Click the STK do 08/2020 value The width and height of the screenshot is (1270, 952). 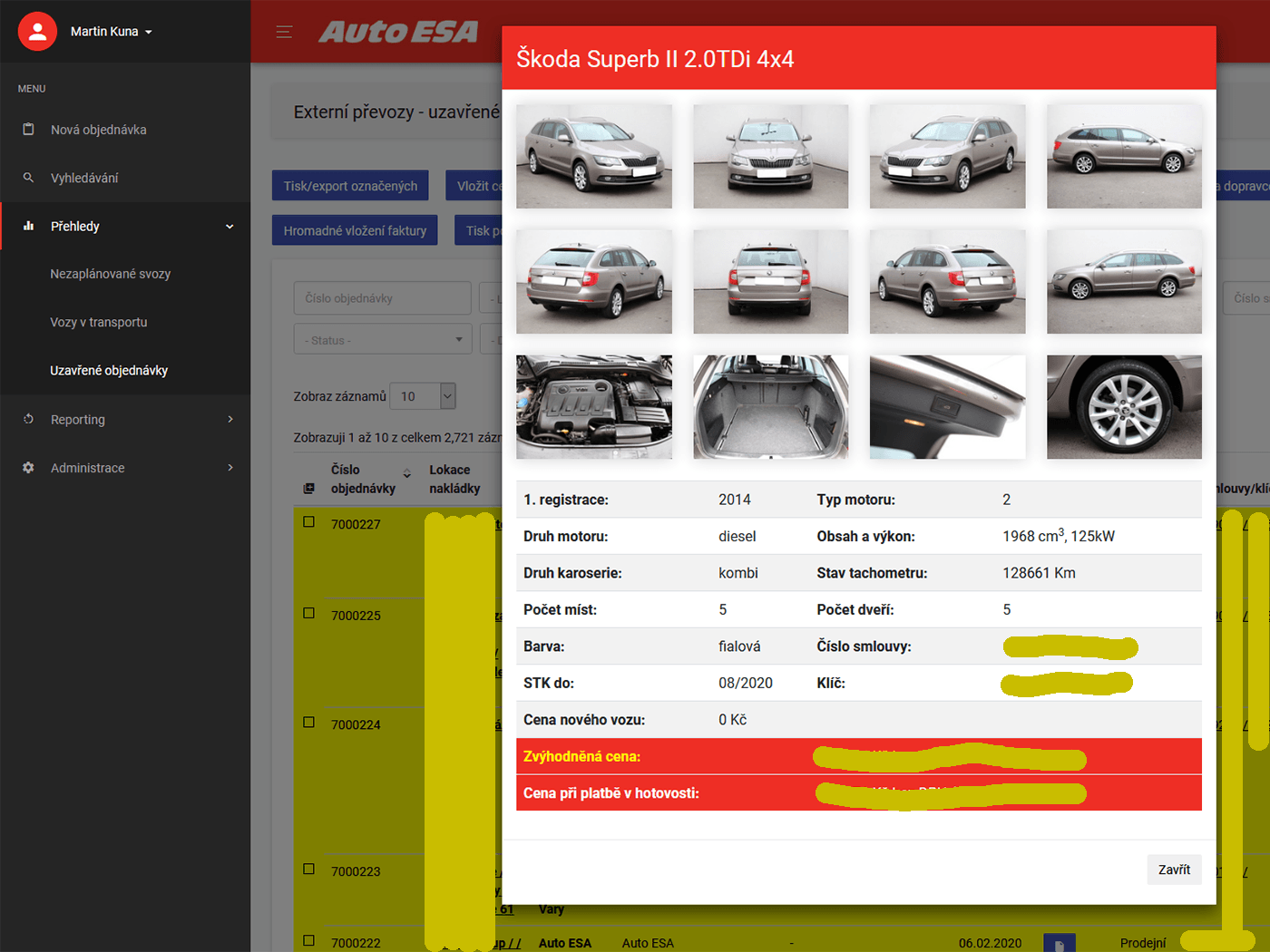point(746,683)
